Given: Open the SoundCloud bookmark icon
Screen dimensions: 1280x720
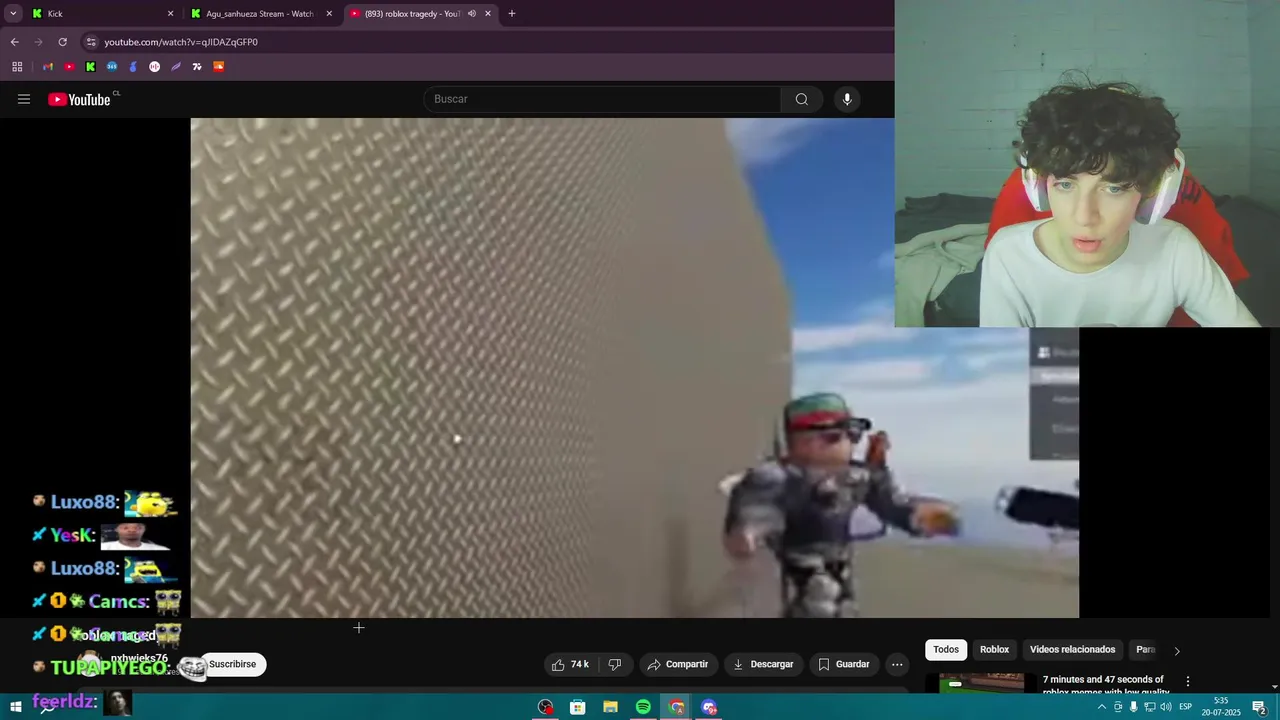Looking at the screenshot, I should pyautogui.click(x=218, y=67).
